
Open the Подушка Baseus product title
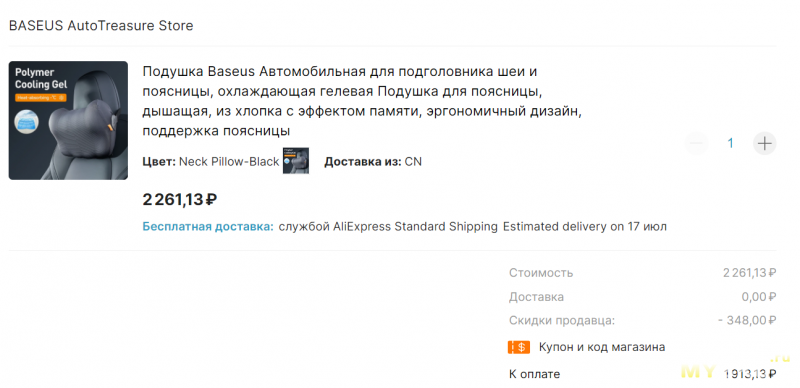362,101
